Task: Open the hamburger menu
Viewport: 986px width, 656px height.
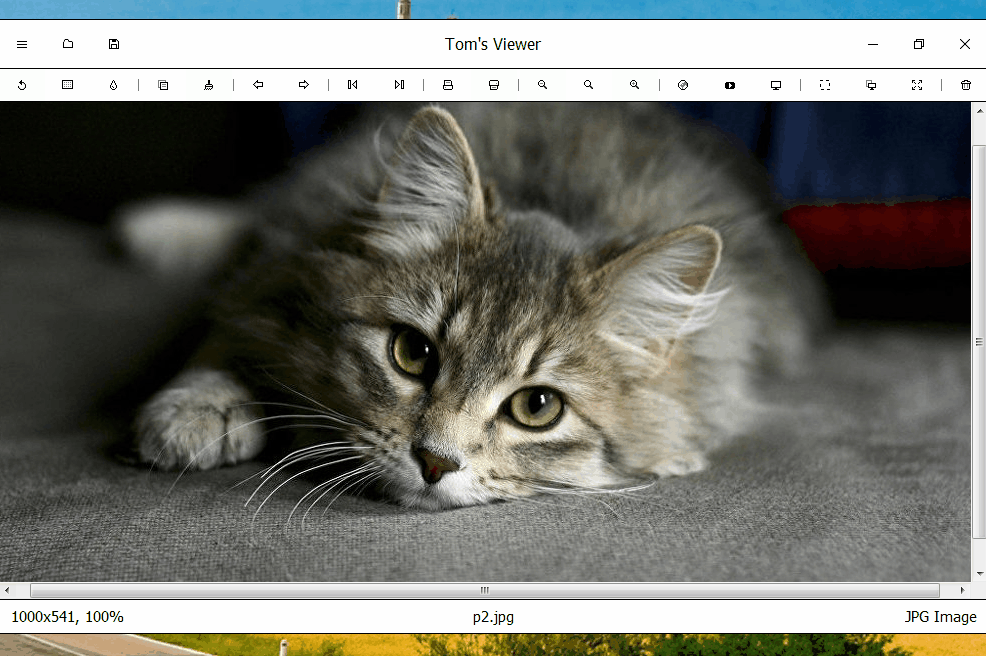Action: pos(22,44)
